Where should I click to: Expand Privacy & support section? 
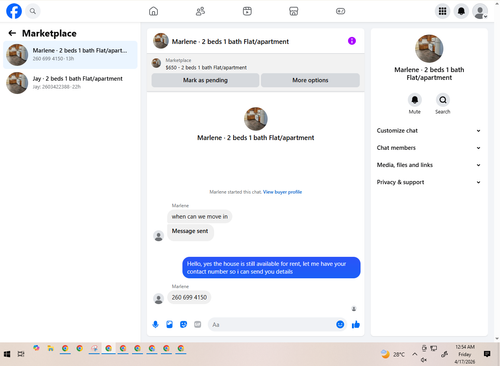(429, 182)
